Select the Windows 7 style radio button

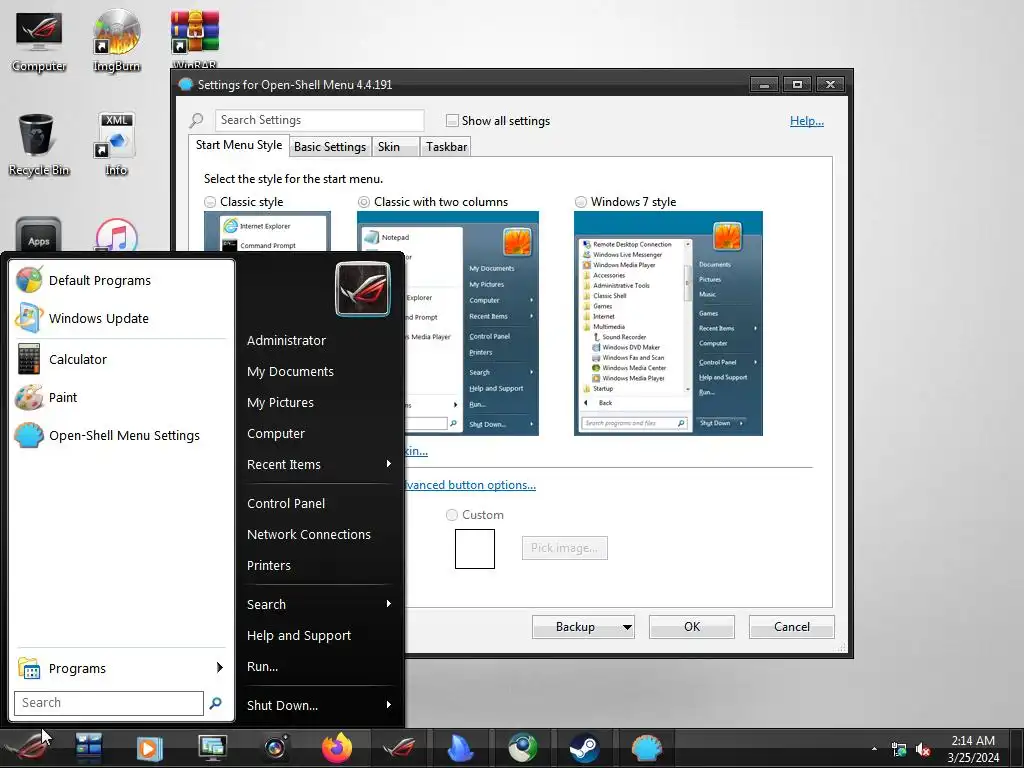(x=581, y=202)
